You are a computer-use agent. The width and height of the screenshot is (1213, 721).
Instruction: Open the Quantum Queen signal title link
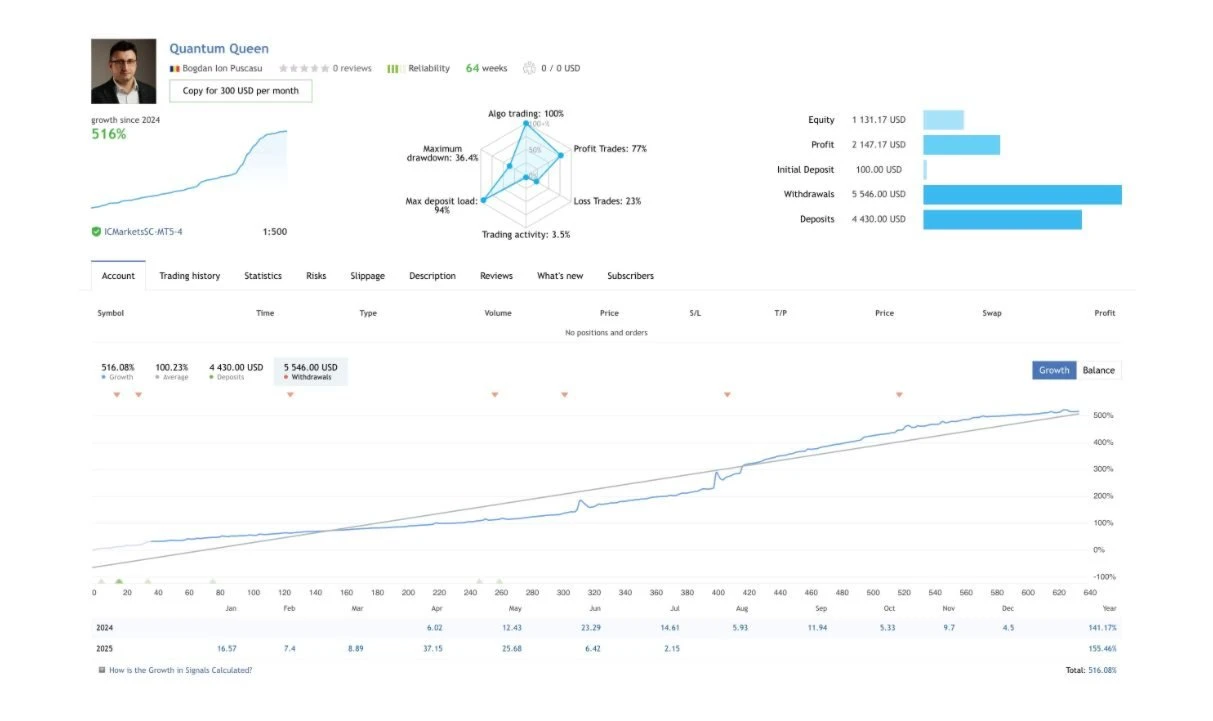[219, 48]
